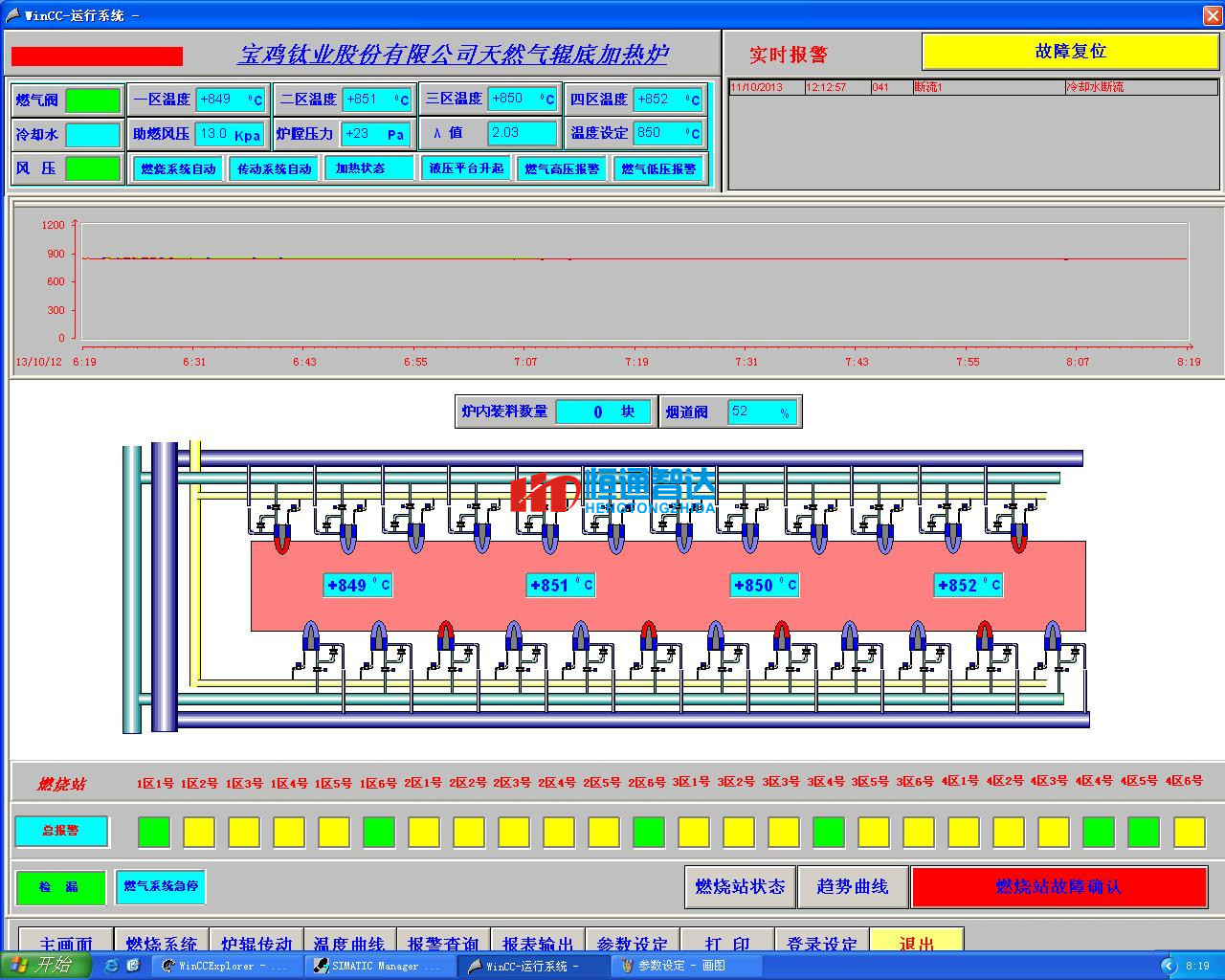Image resolution: width=1225 pixels, height=980 pixels.
Task: Click the last red burner from the left, bottom row
Action: 985,635
